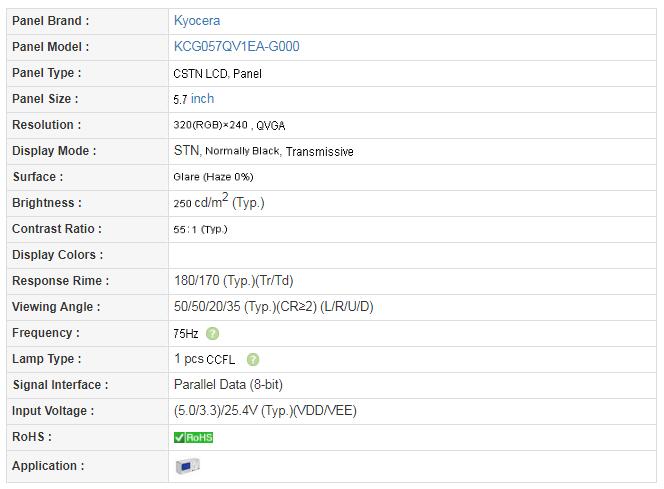Click the empty Display Colors cell
The image size is (664, 489).
pos(412,255)
